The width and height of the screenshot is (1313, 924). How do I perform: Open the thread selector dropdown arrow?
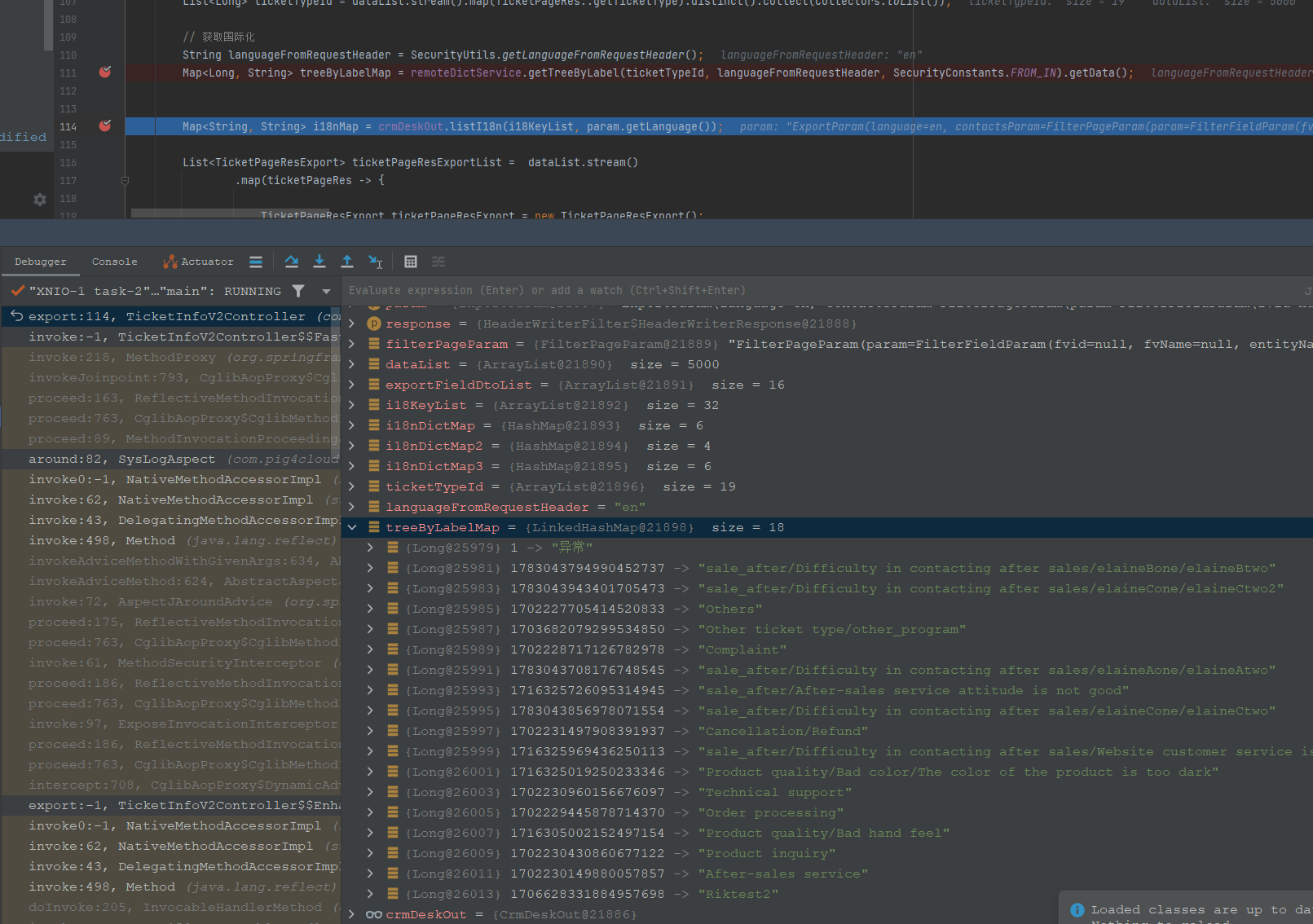tap(327, 291)
